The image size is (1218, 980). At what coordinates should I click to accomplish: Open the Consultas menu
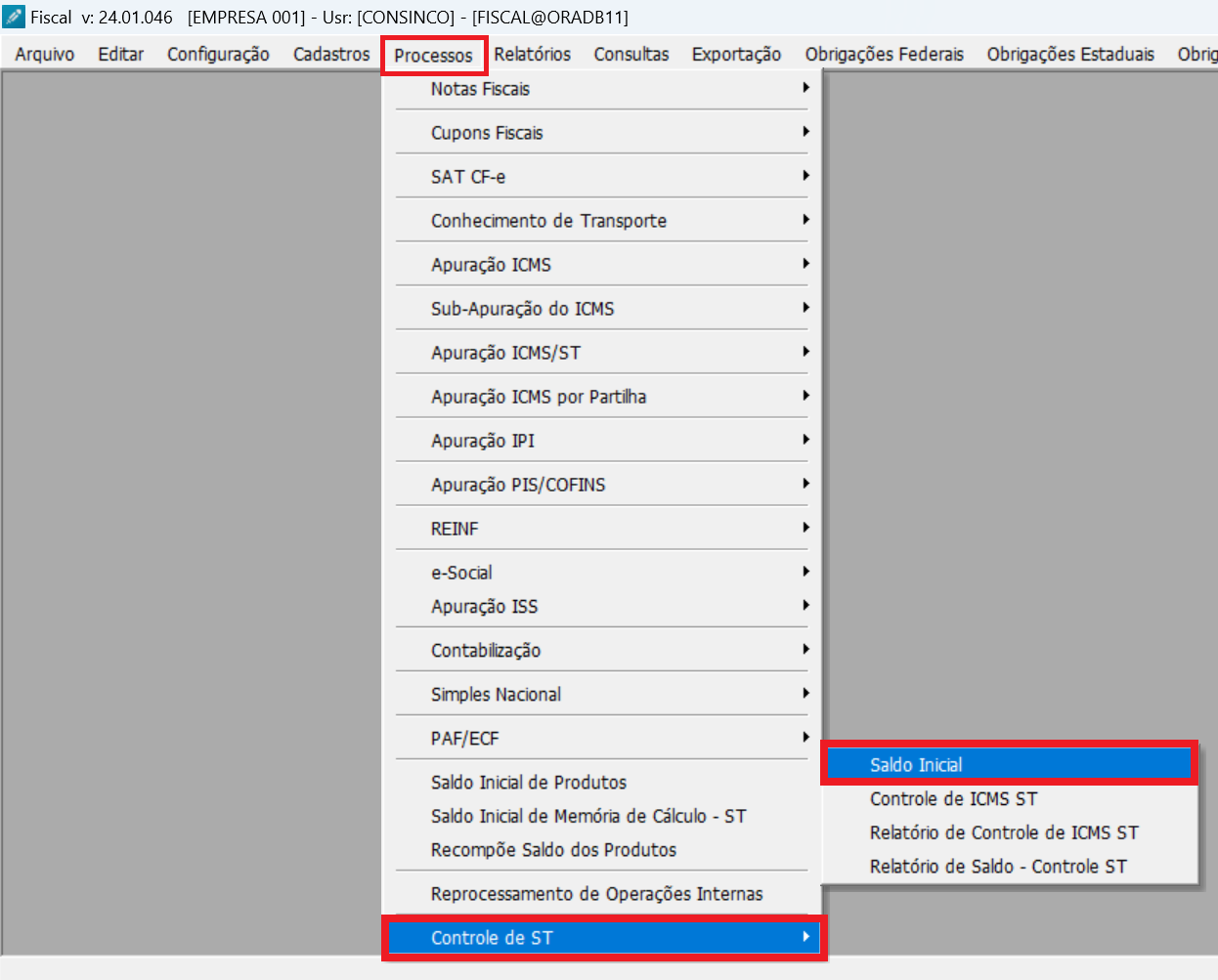pyautogui.click(x=631, y=55)
